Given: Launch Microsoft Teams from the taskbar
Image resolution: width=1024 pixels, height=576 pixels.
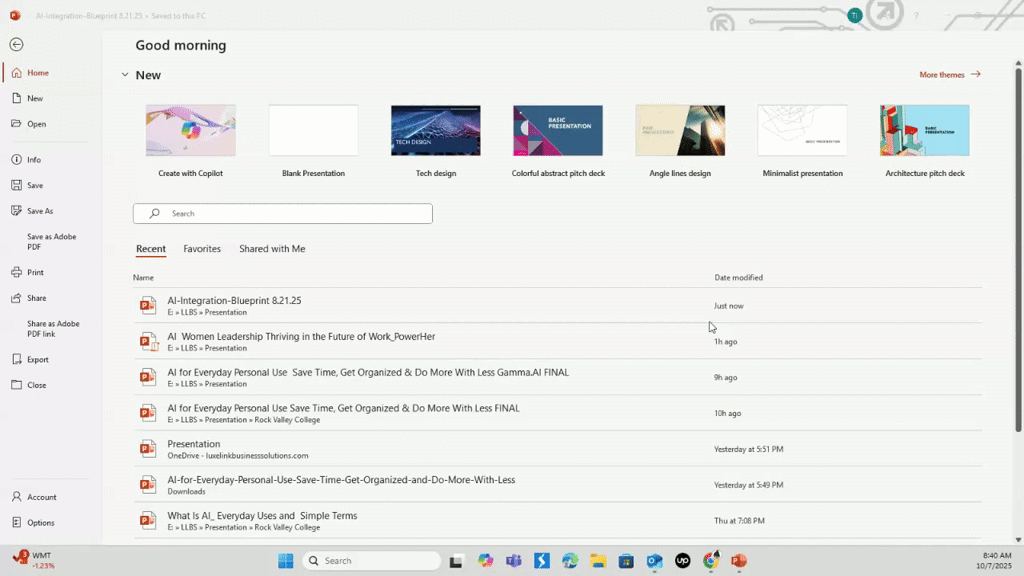Looking at the screenshot, I should click(513, 560).
